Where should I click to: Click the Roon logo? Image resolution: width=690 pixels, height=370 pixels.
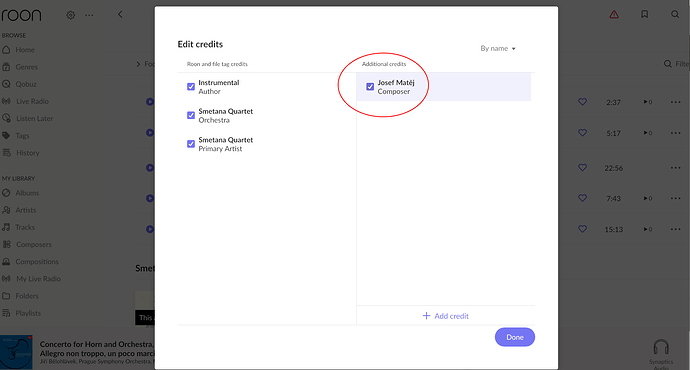pos(21,15)
